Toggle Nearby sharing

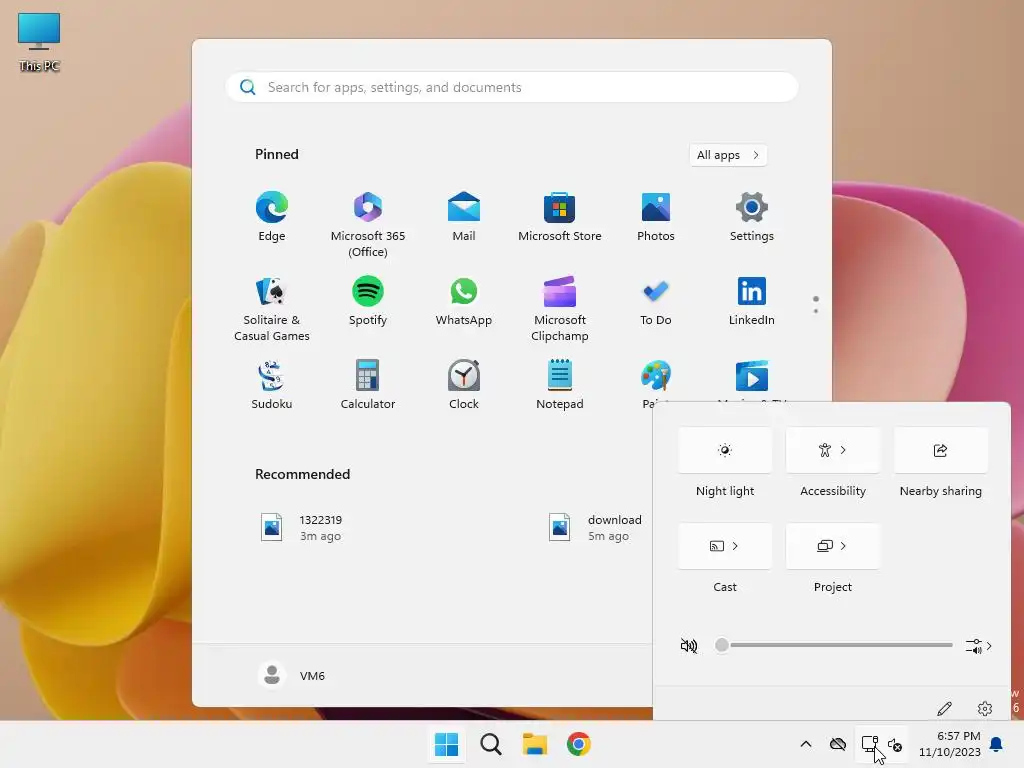[x=940, y=450]
